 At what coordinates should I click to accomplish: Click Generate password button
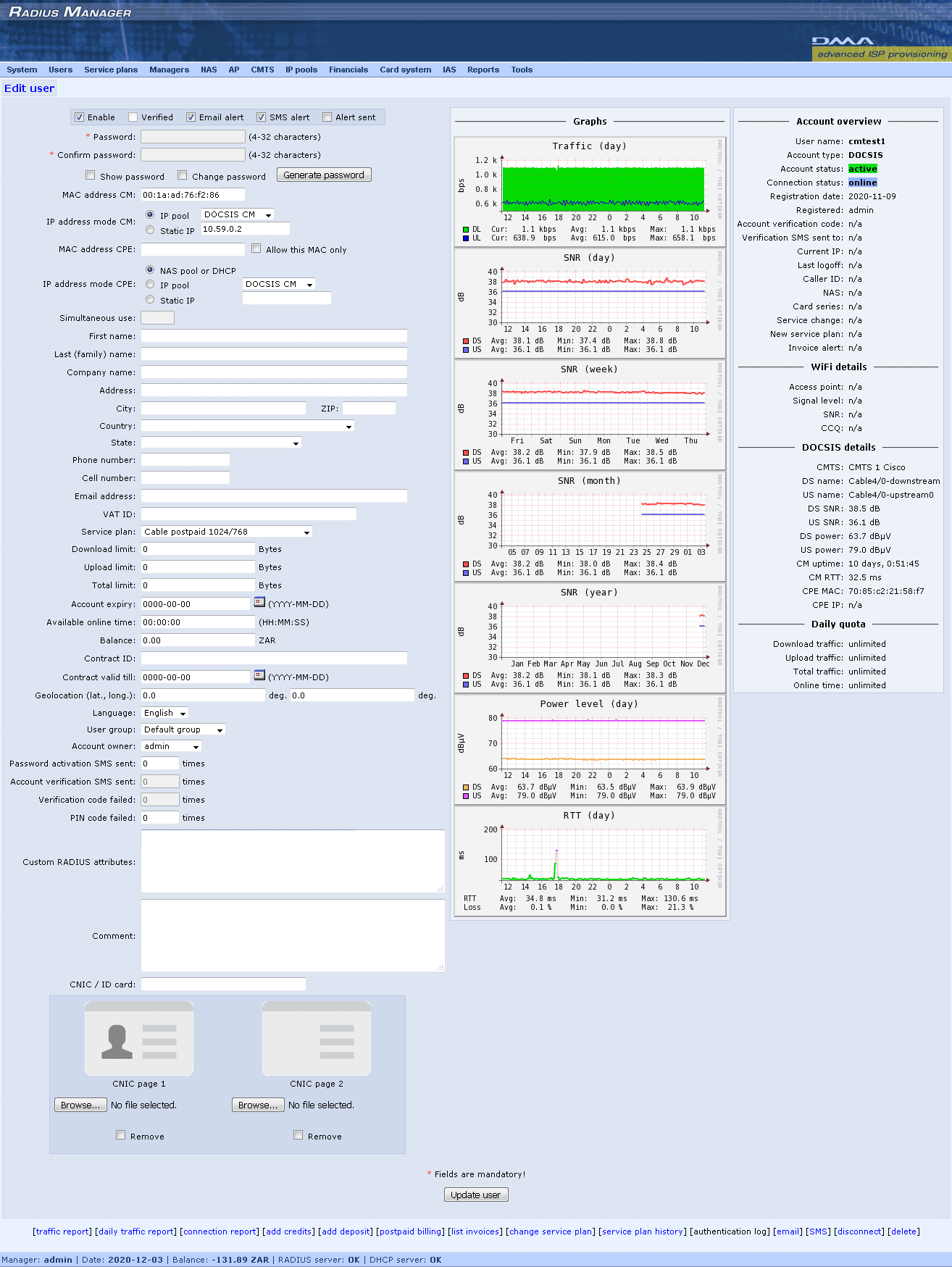[x=324, y=175]
